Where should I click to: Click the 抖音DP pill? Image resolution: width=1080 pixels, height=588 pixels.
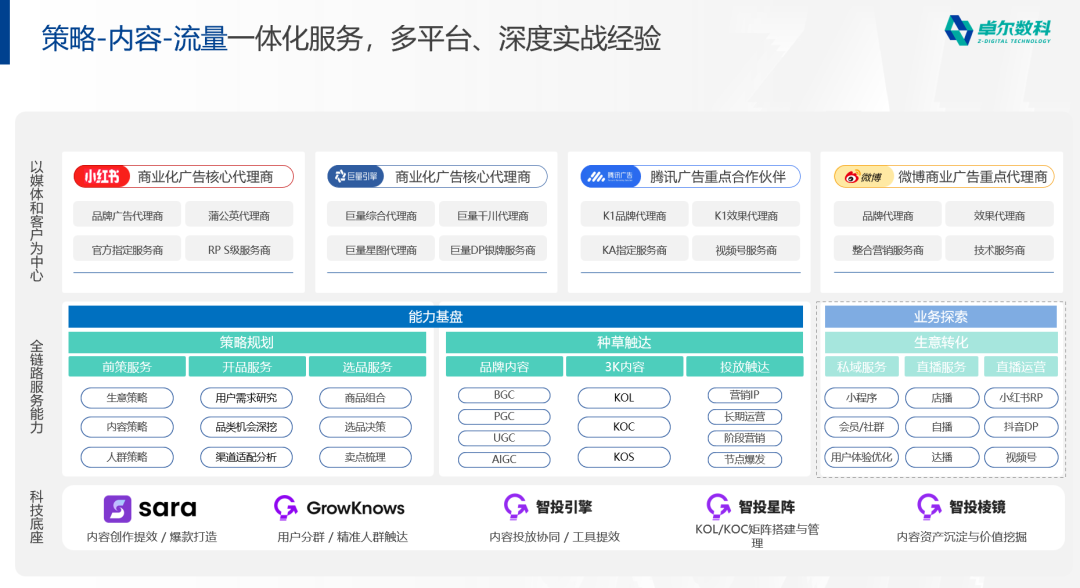pyautogui.click(x=1021, y=427)
